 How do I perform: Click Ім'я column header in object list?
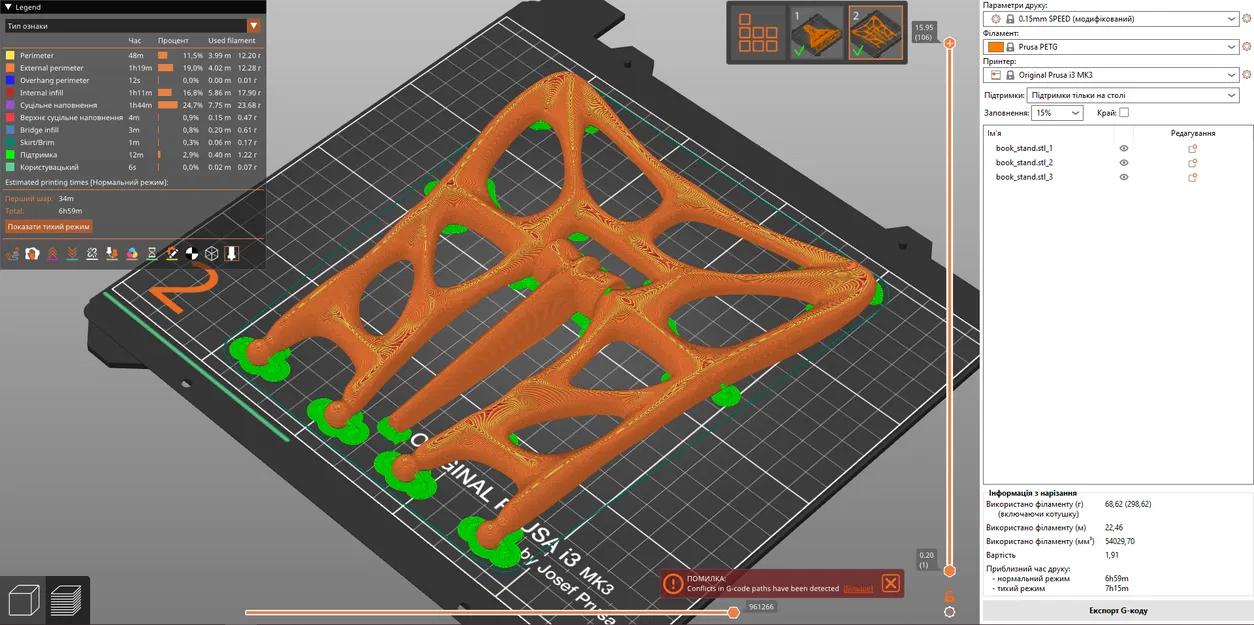click(x=993, y=133)
